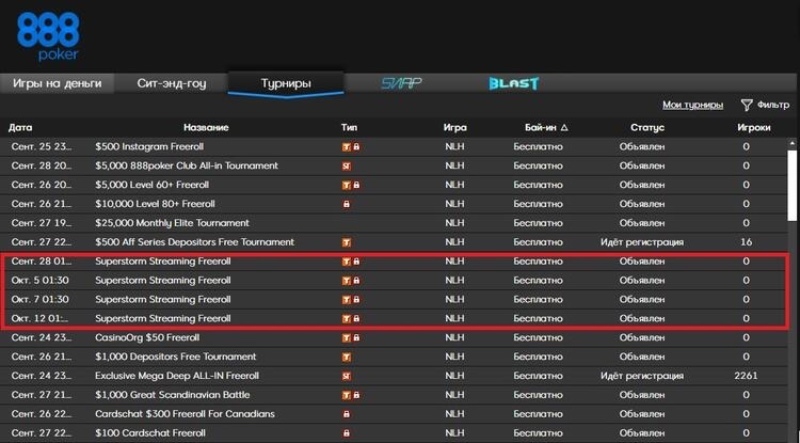
Task: Open the Игры на деньги tab
Action: (x=57, y=84)
